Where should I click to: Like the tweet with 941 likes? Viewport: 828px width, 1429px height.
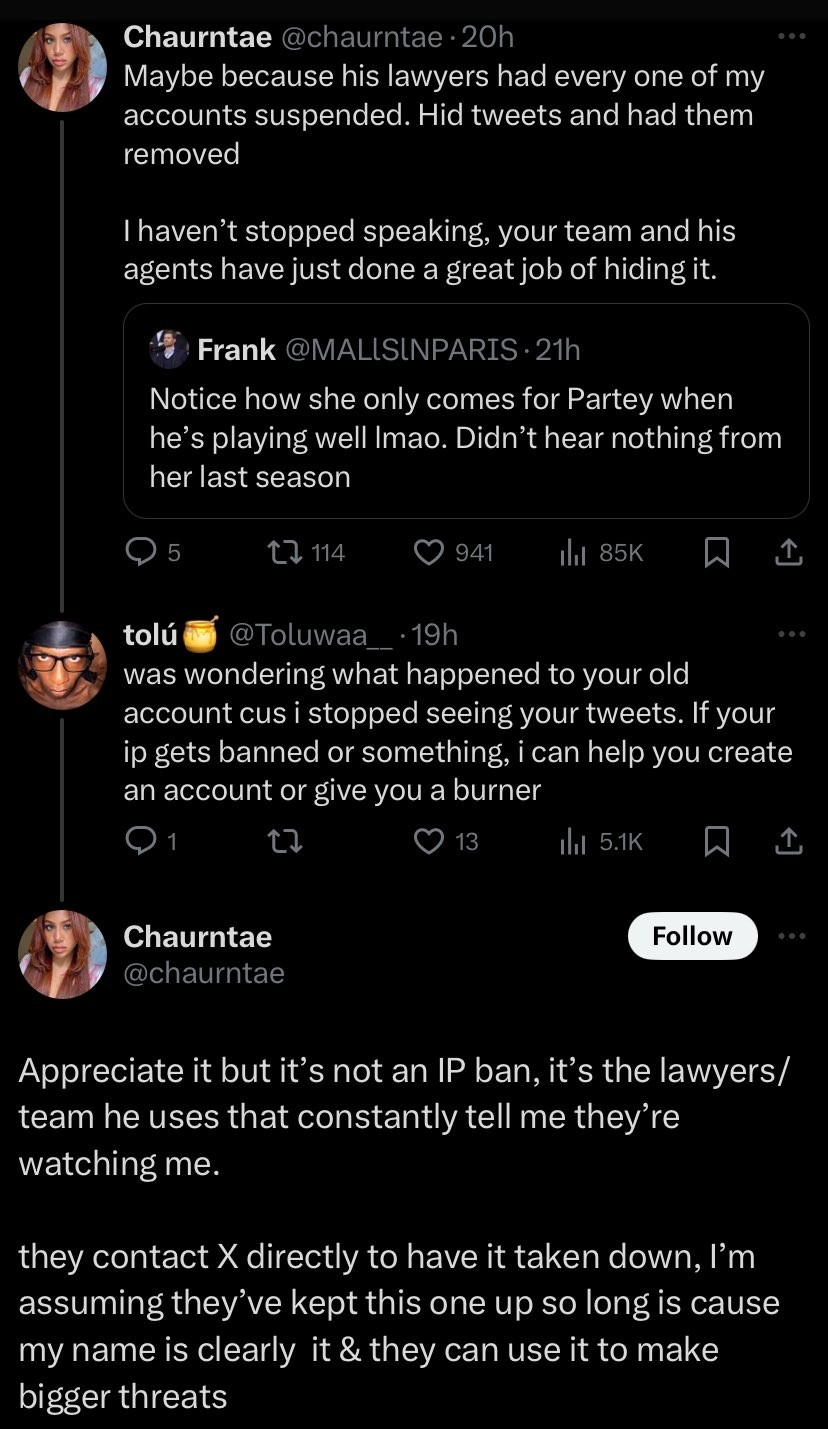pos(429,552)
